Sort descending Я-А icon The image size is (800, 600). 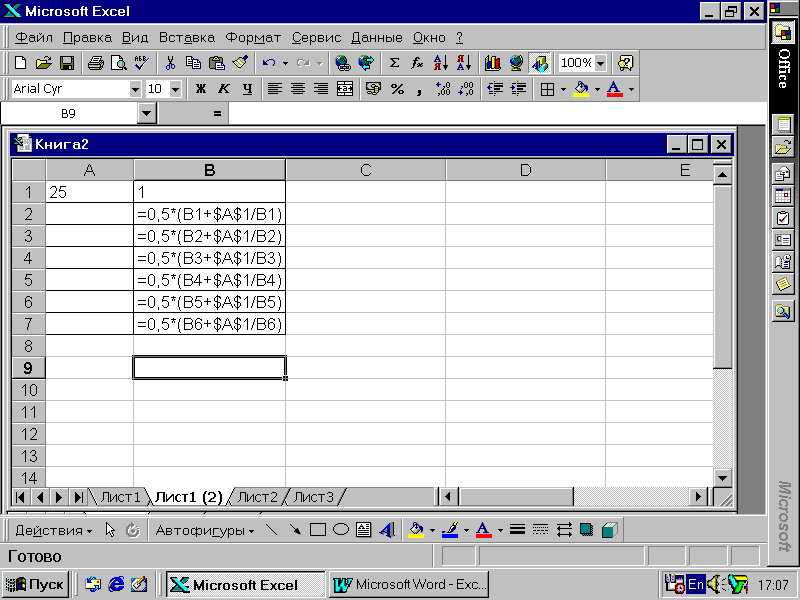pos(464,63)
